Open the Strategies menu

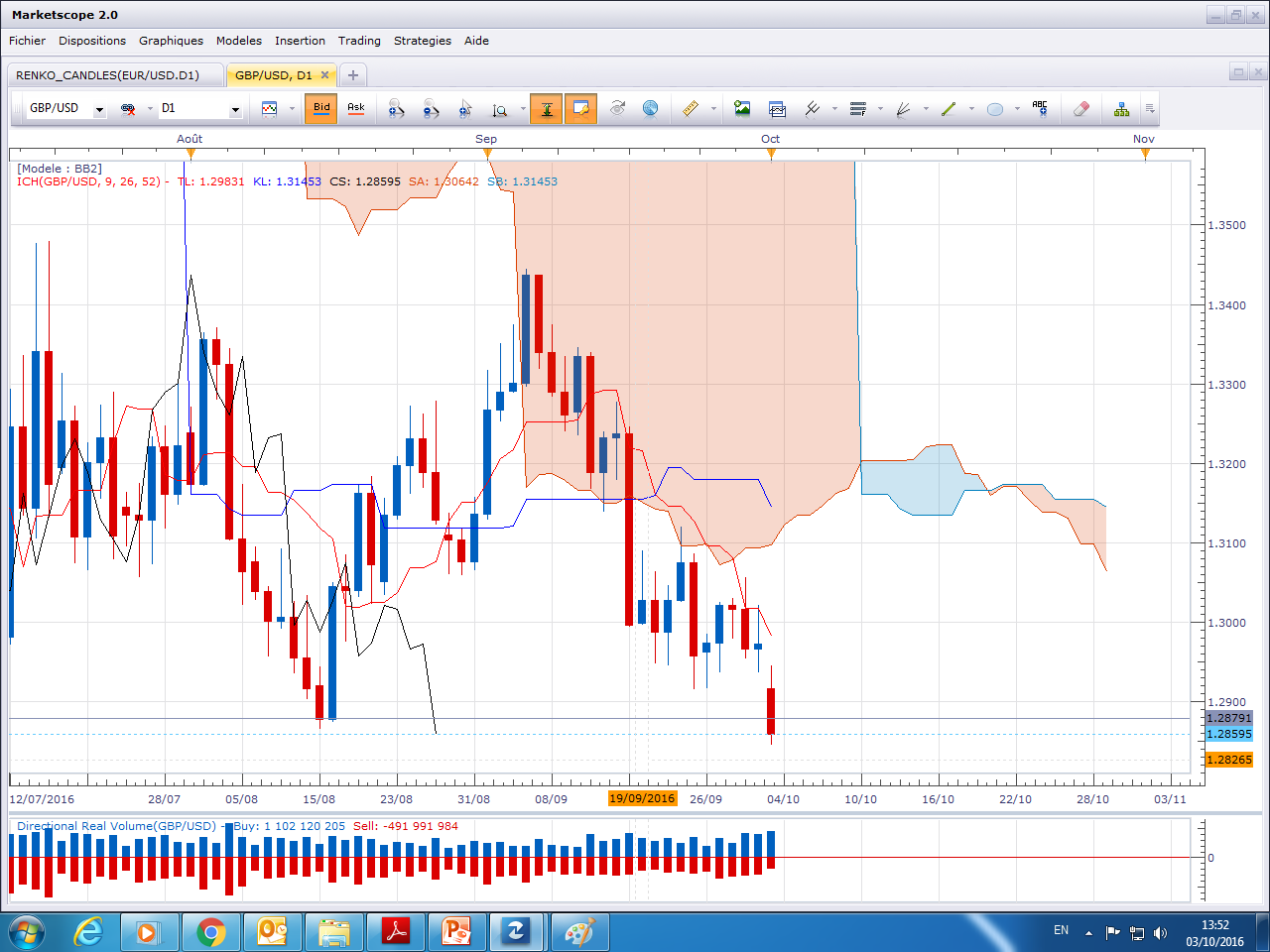pyautogui.click(x=422, y=41)
